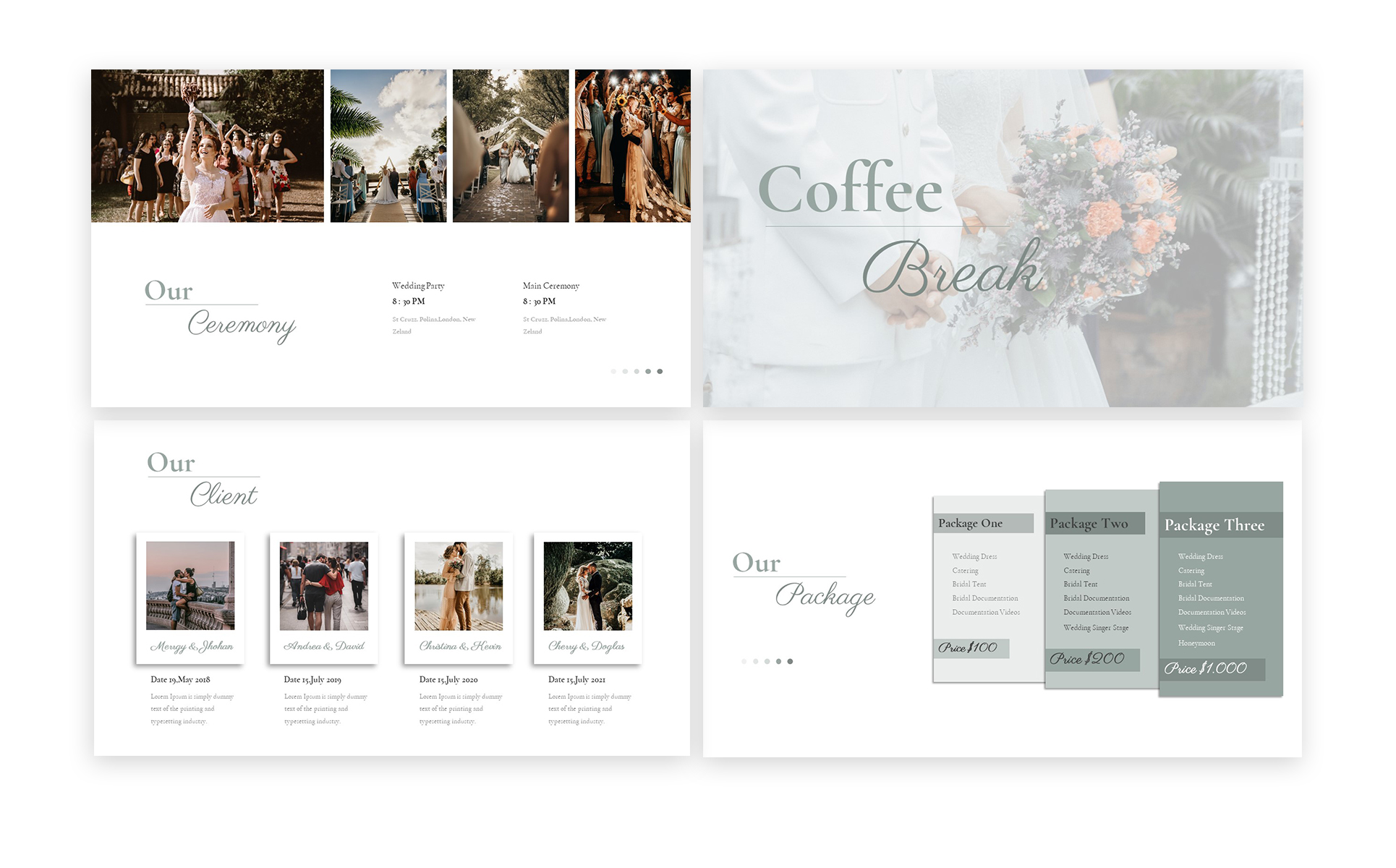Open the forest aisle bride photo

511,145
